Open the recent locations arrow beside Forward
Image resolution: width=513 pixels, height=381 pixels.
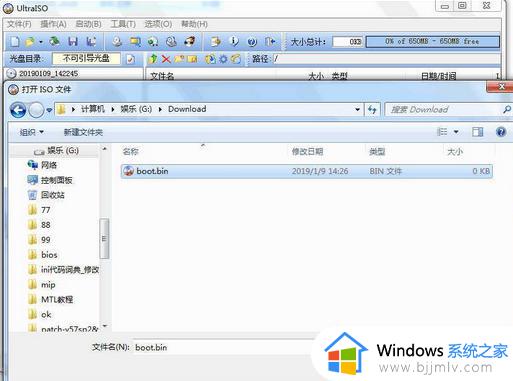click(x=49, y=110)
